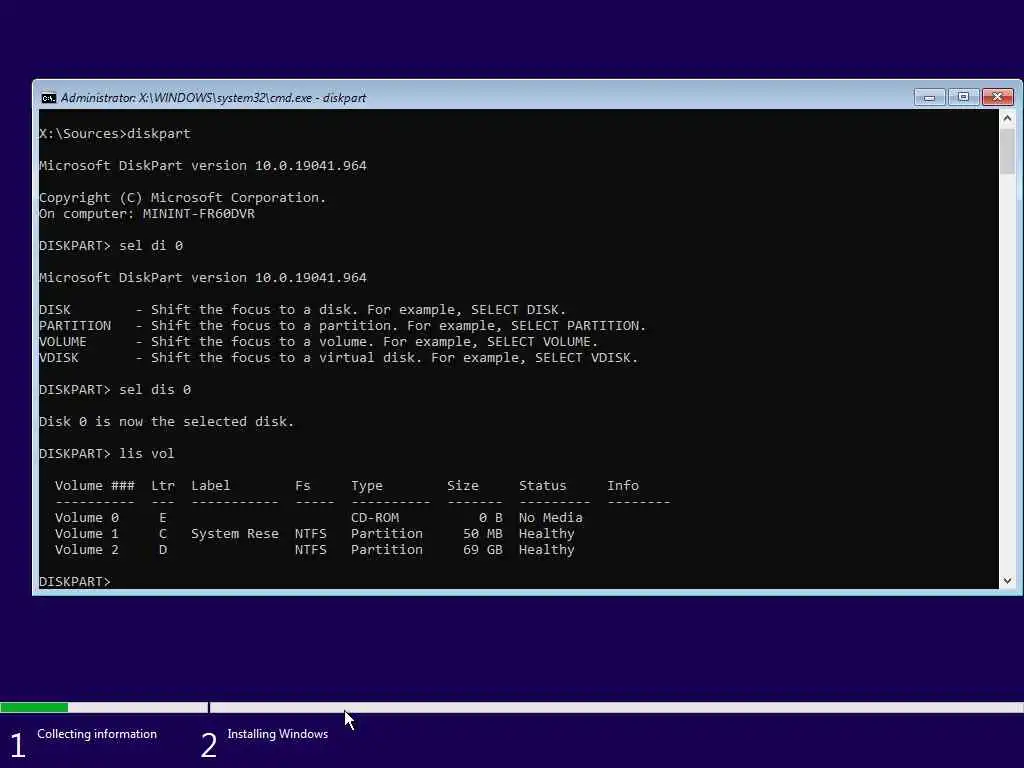Click the 'Volume 1' row label
1024x768 pixels.
[87, 534]
